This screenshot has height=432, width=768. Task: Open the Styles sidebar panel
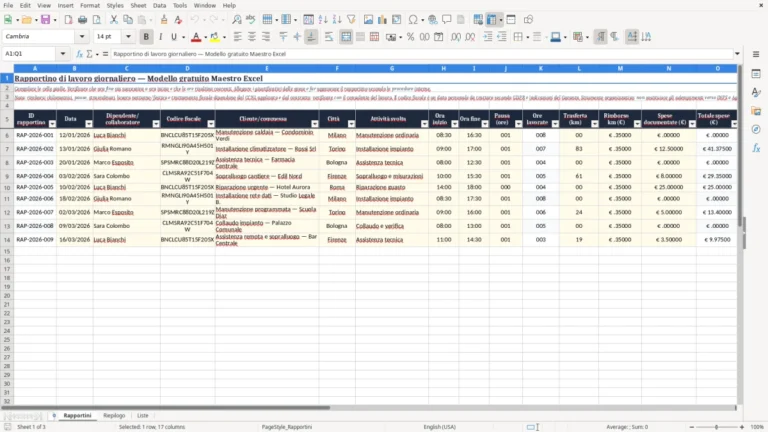(756, 92)
